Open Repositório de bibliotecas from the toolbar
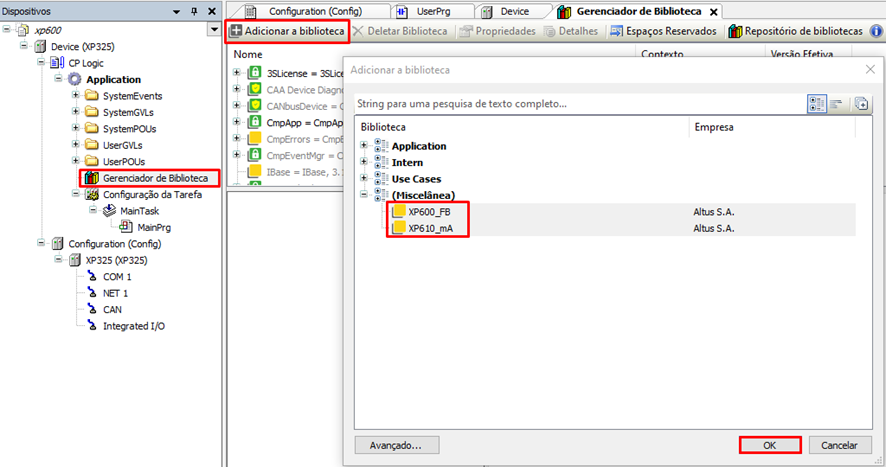The height and width of the screenshot is (467, 886). 796,31
